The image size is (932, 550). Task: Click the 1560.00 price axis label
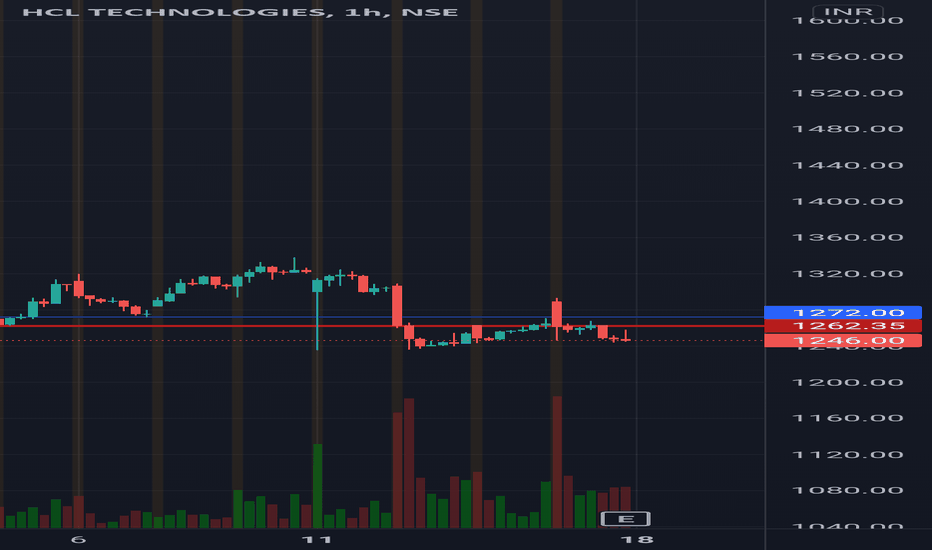pos(848,57)
